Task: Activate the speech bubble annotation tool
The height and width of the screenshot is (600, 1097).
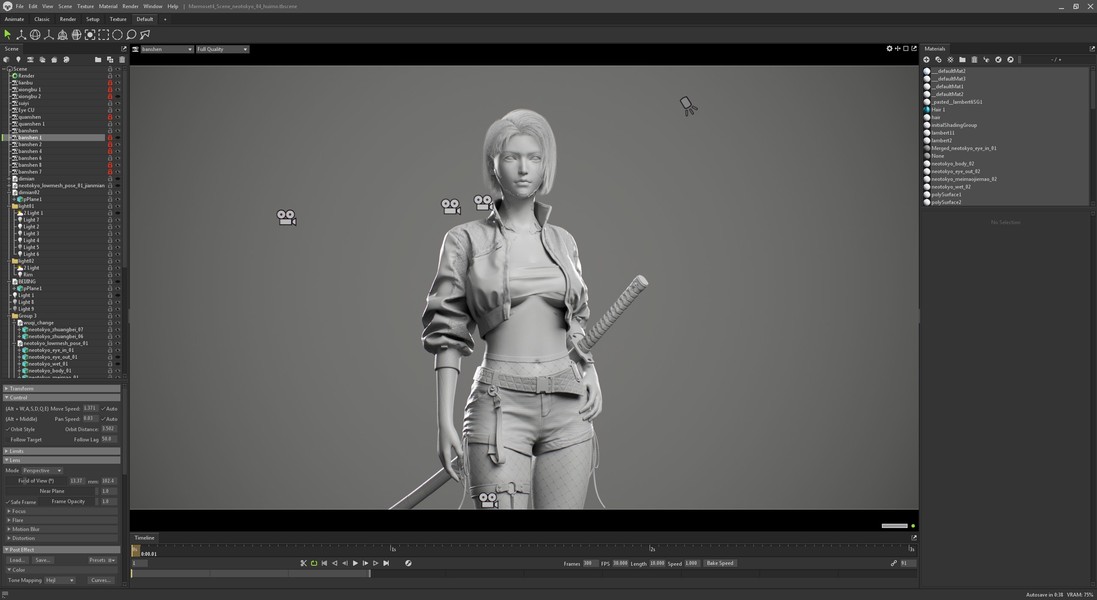Action: click(x=131, y=34)
